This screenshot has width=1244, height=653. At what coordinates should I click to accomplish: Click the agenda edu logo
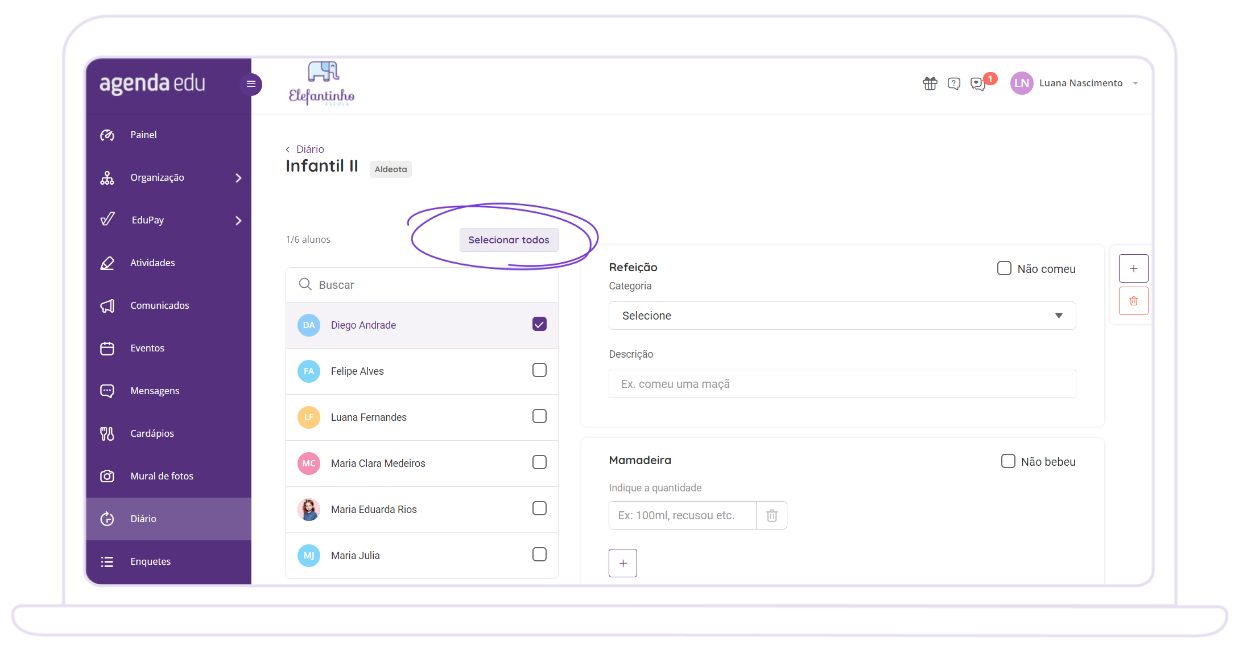click(152, 84)
